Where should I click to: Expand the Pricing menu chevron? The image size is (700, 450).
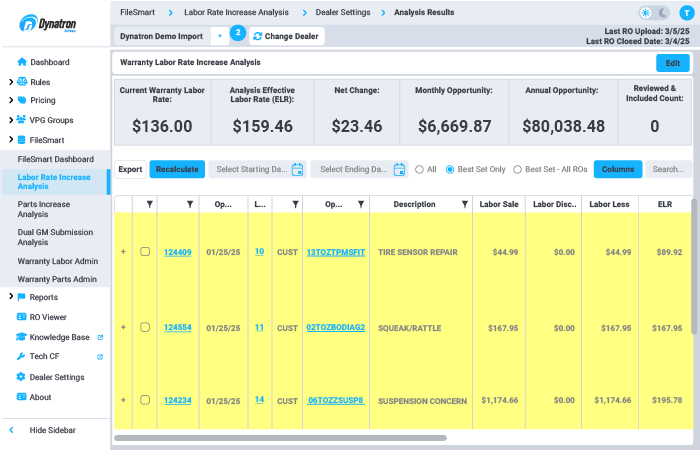pyautogui.click(x=11, y=100)
